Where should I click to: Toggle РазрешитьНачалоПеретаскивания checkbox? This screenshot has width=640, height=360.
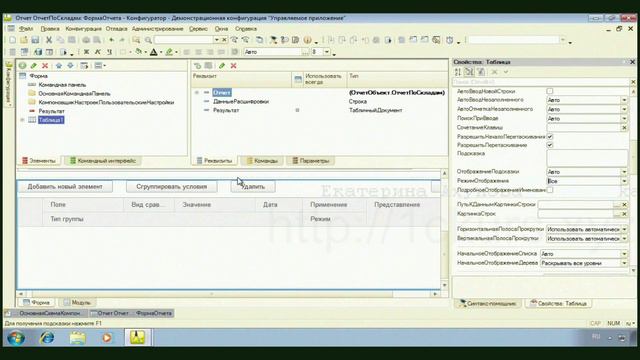[x=550, y=136]
